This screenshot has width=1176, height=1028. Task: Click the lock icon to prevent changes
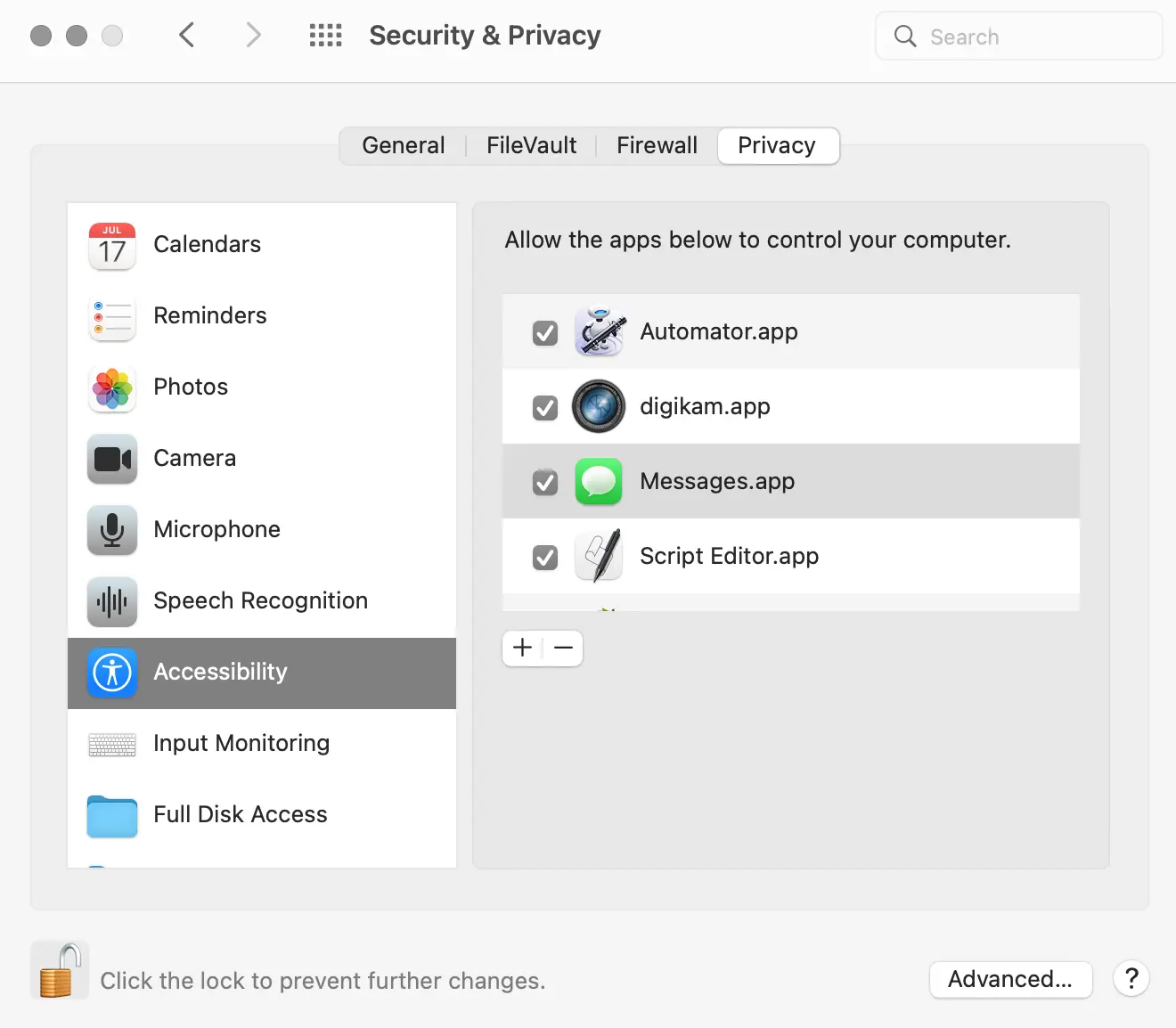coord(60,971)
